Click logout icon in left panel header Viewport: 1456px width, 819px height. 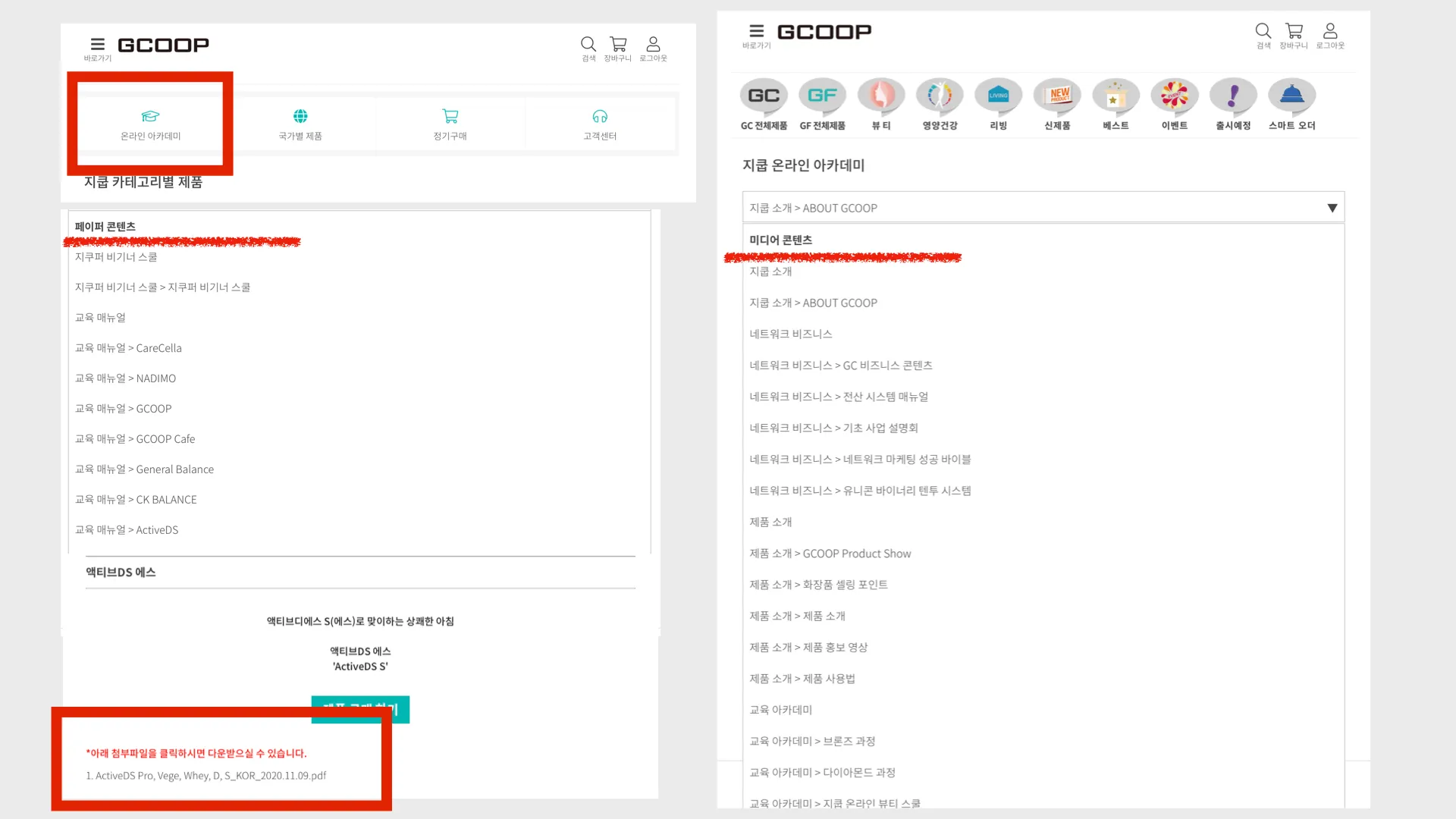(x=653, y=45)
